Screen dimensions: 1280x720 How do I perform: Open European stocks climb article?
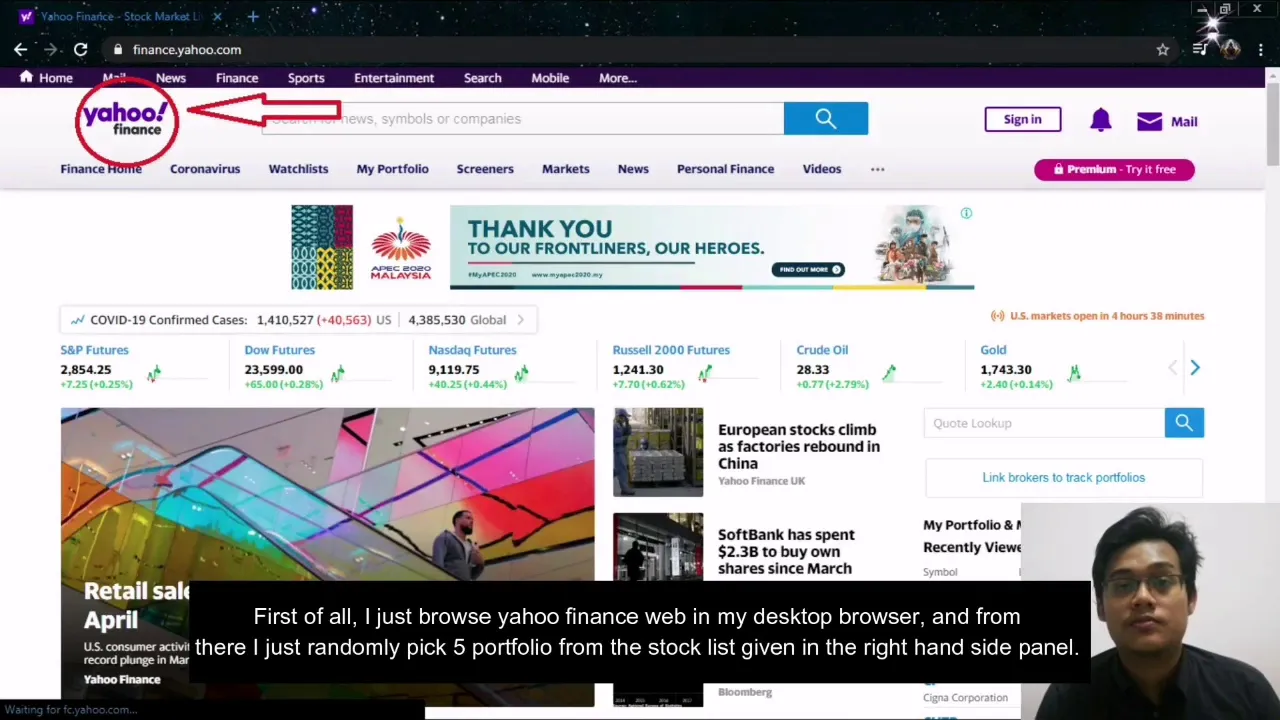[x=798, y=446]
